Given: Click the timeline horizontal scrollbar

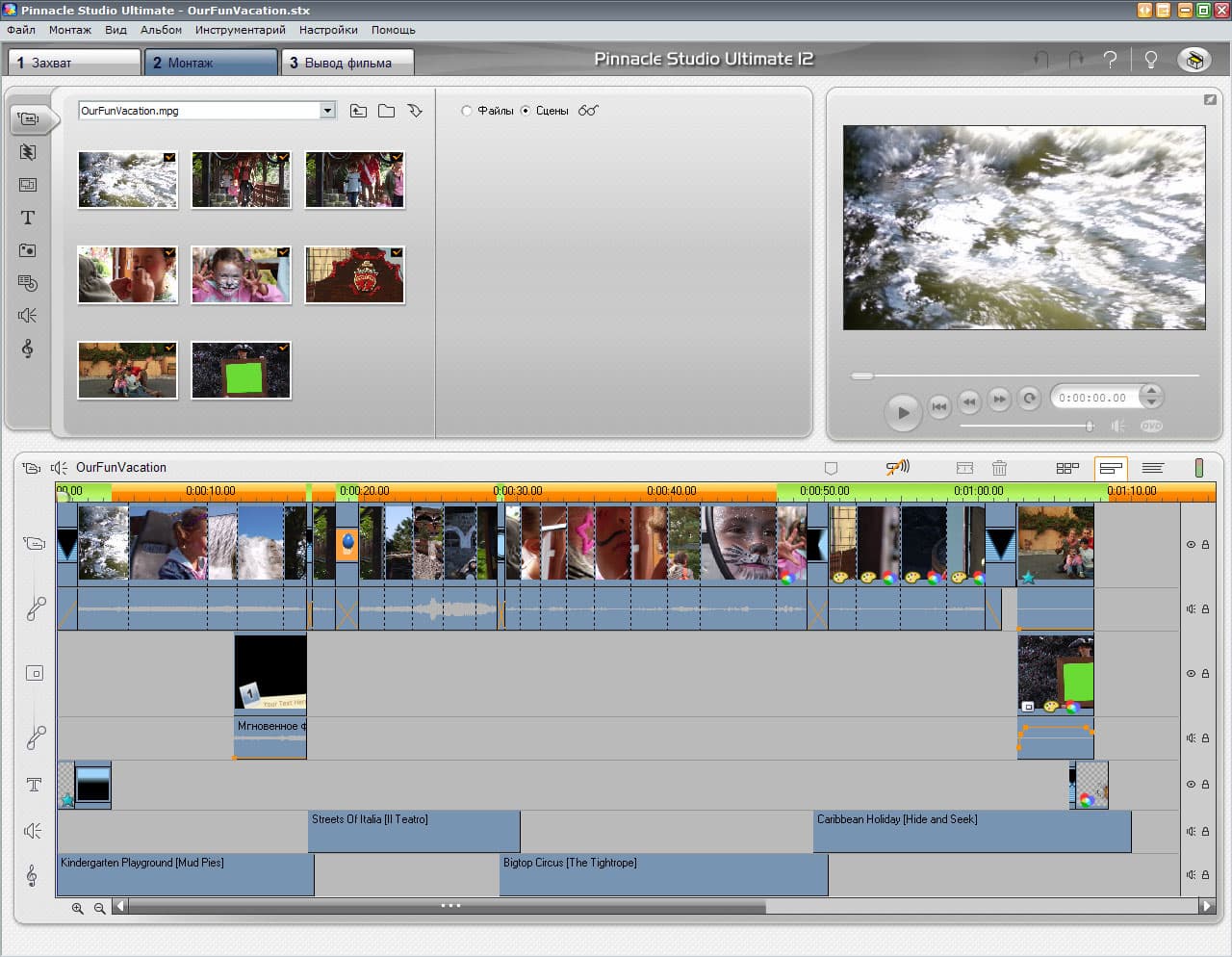Looking at the screenshot, I should pos(448,907).
